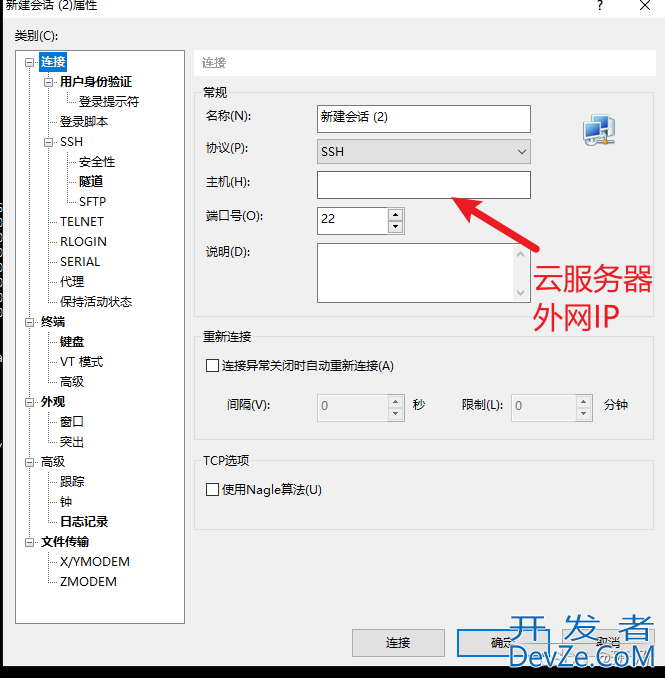Select 突出 under 外观
Image resolution: width=665 pixels, height=678 pixels.
pos(72,441)
